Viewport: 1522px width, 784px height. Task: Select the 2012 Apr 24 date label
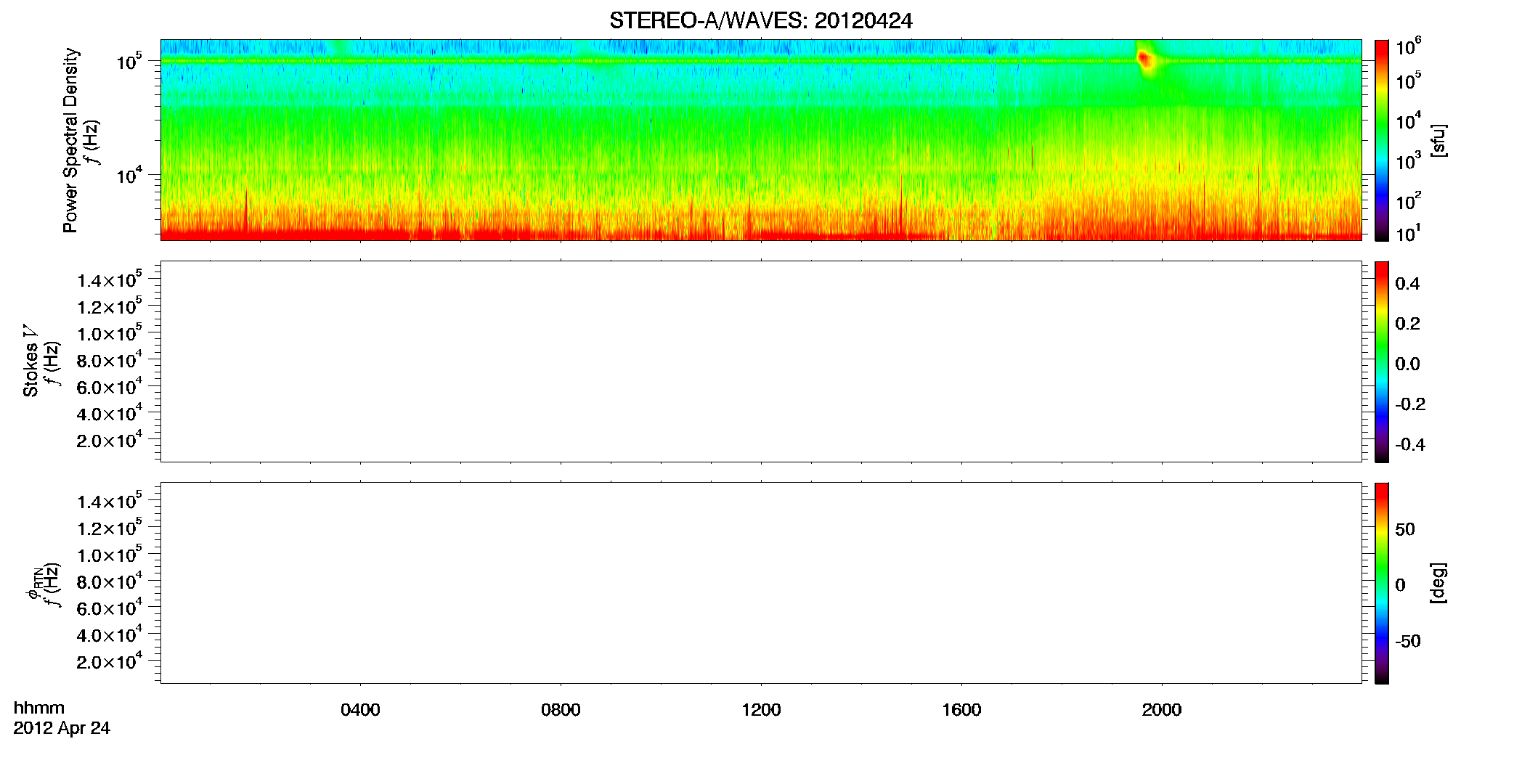pyautogui.click(x=62, y=728)
